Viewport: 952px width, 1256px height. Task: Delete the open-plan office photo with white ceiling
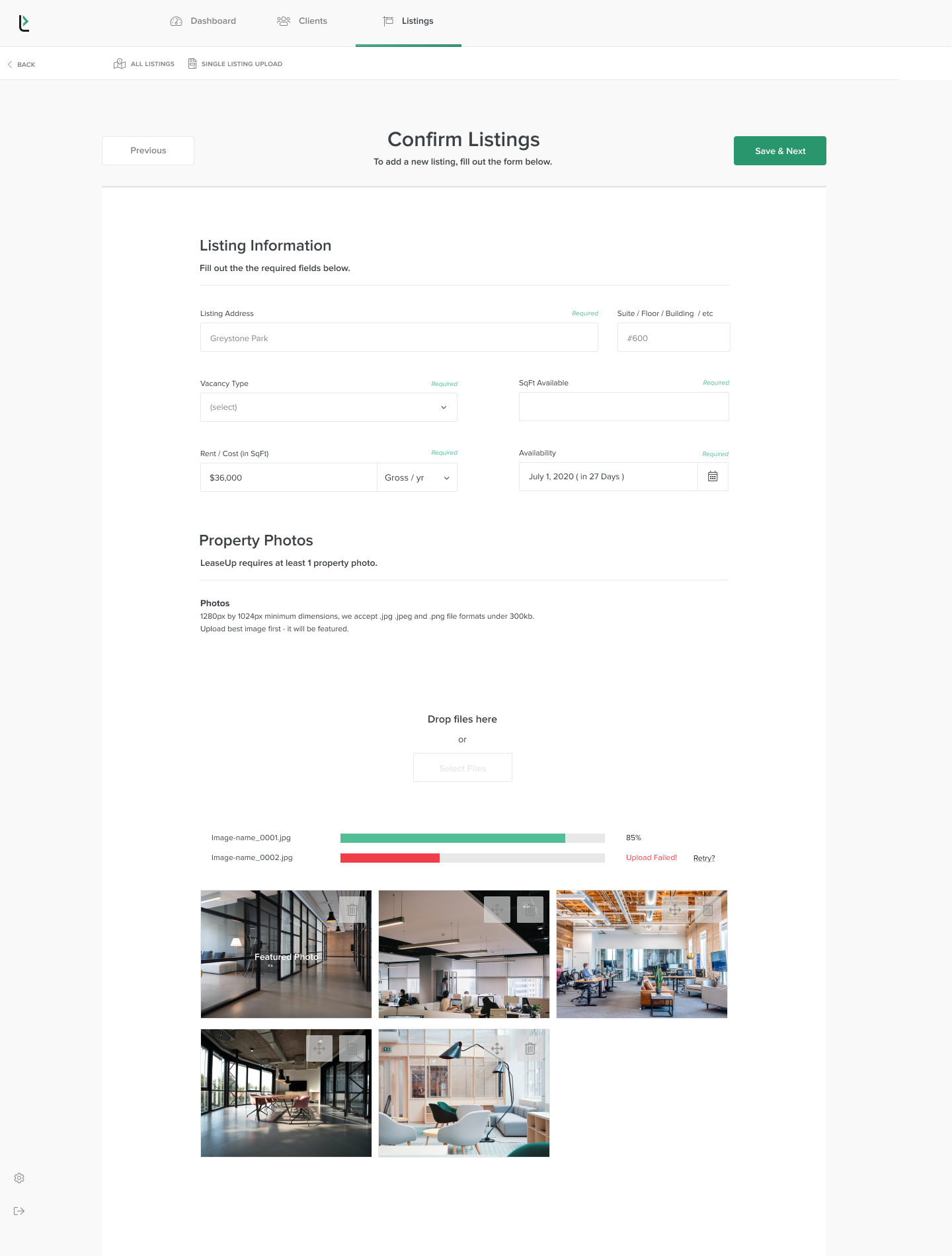(x=530, y=910)
